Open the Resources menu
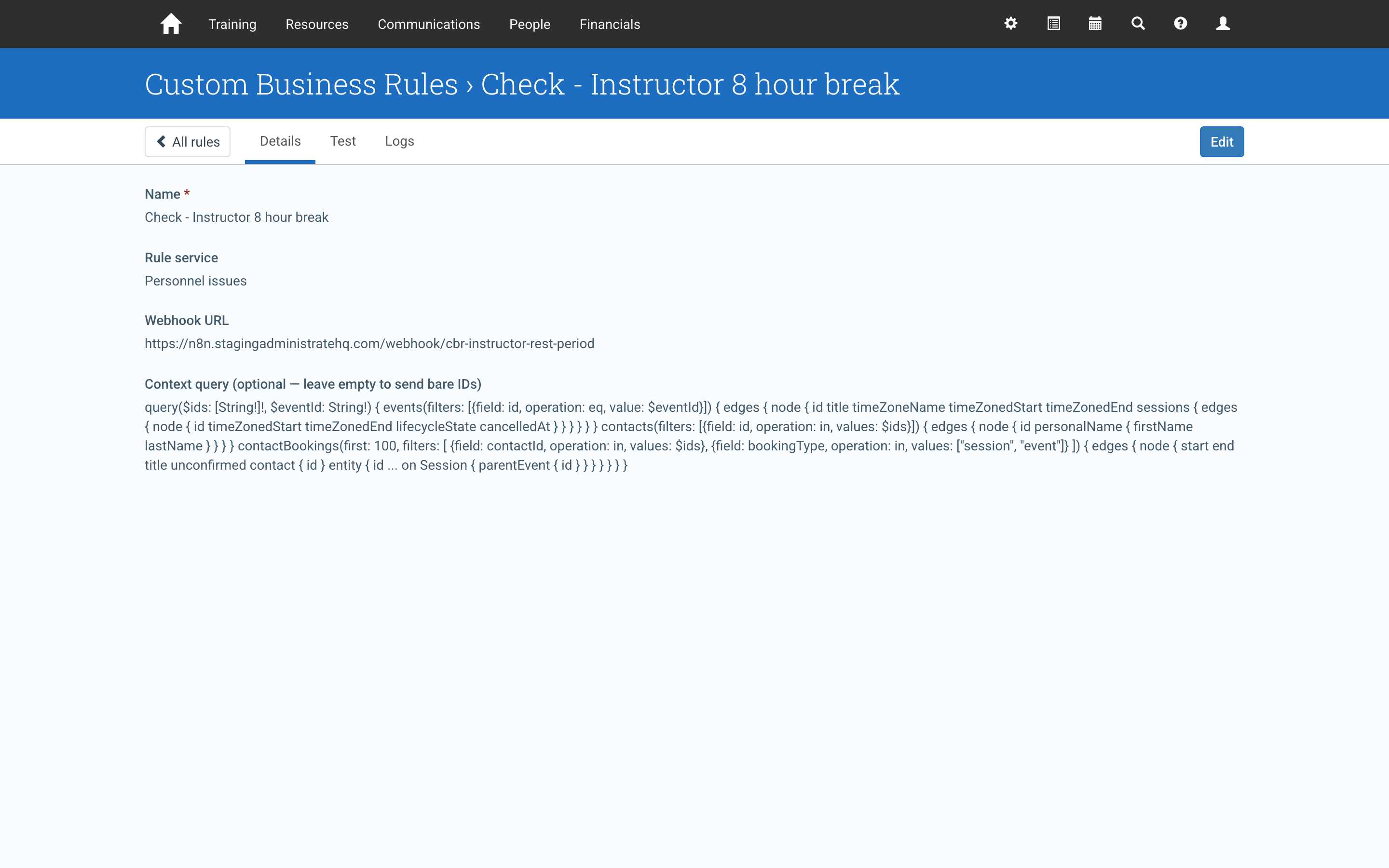The image size is (1389, 868). (317, 24)
